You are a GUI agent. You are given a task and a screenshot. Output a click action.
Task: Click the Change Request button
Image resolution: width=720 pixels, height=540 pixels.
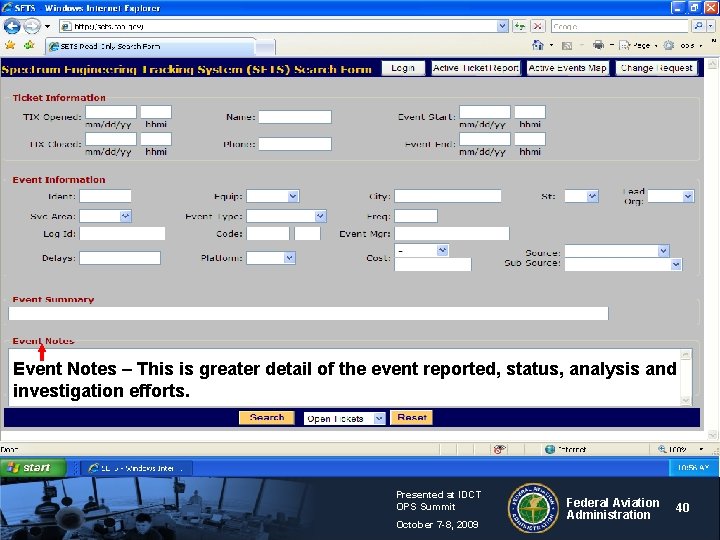(x=656, y=68)
